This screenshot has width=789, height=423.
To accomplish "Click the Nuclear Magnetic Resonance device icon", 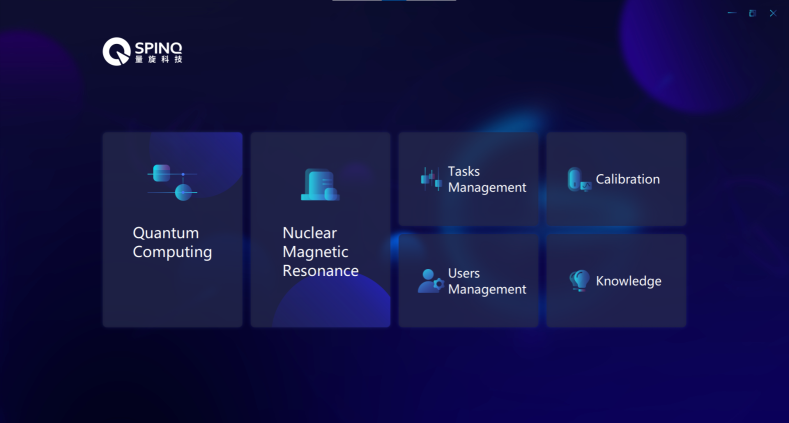I will (x=320, y=185).
